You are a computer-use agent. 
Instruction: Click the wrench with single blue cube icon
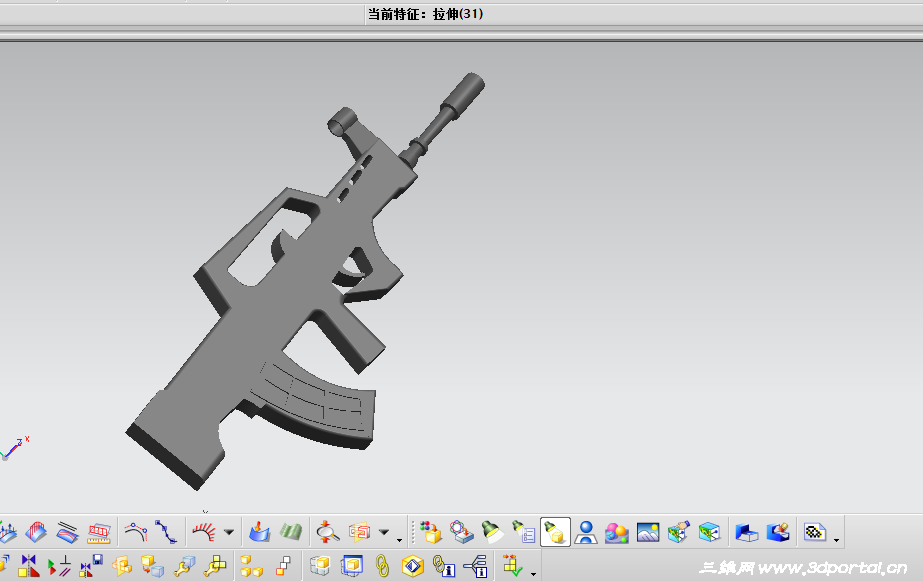[184, 566]
